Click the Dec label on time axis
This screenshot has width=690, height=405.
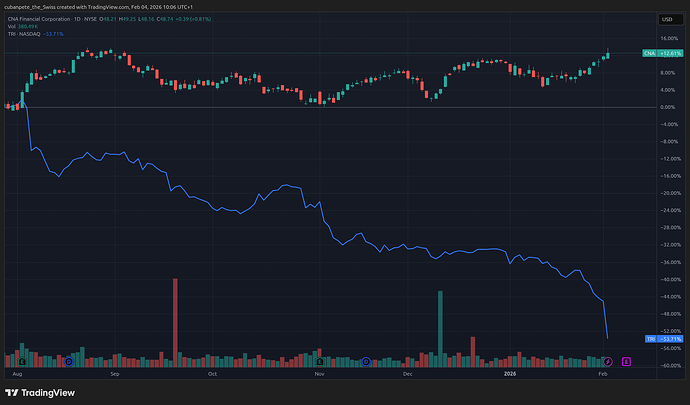point(407,372)
